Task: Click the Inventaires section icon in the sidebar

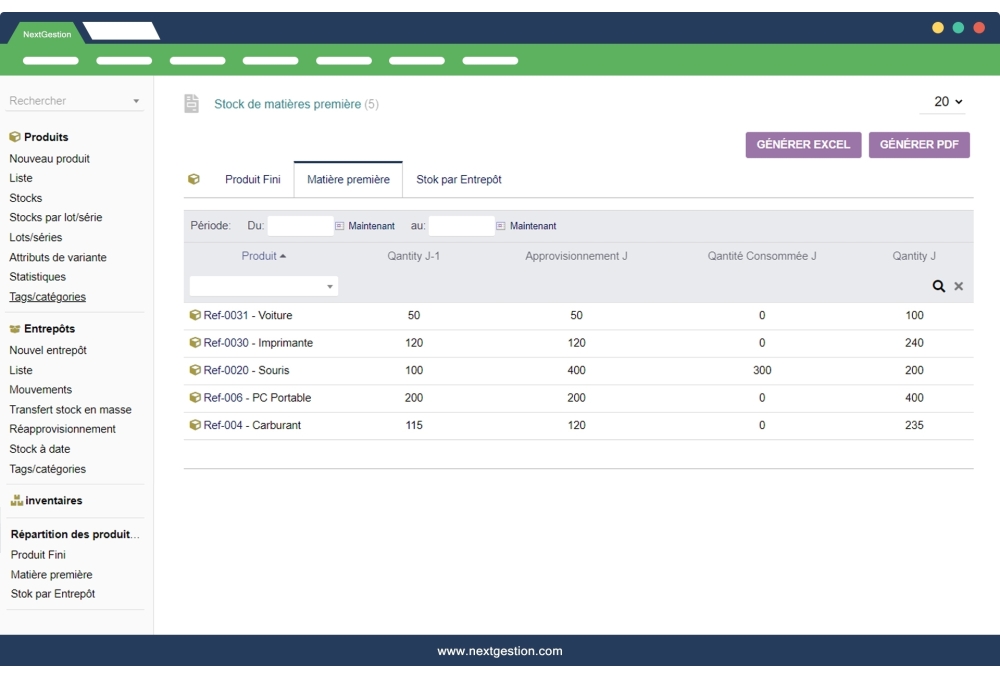Action: click(14, 500)
